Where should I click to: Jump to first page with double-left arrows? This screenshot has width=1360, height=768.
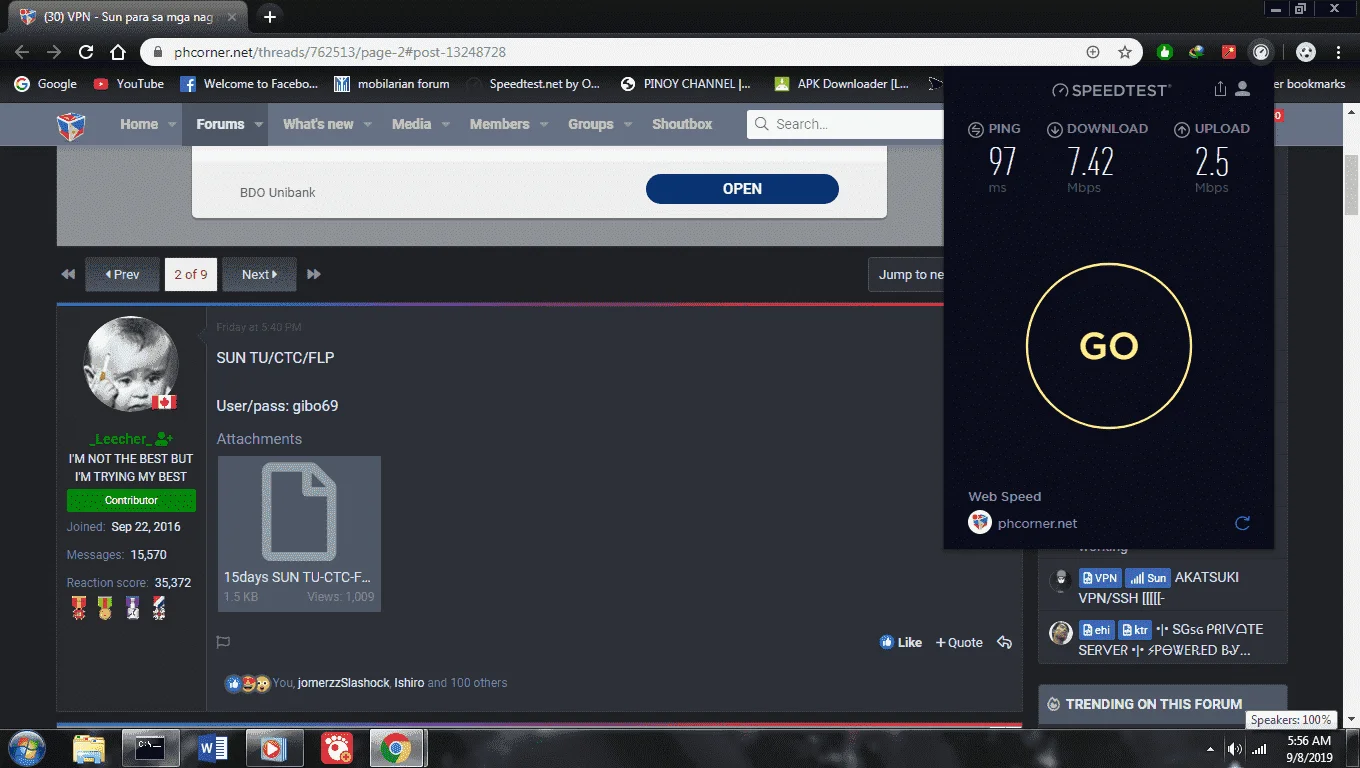tap(68, 274)
